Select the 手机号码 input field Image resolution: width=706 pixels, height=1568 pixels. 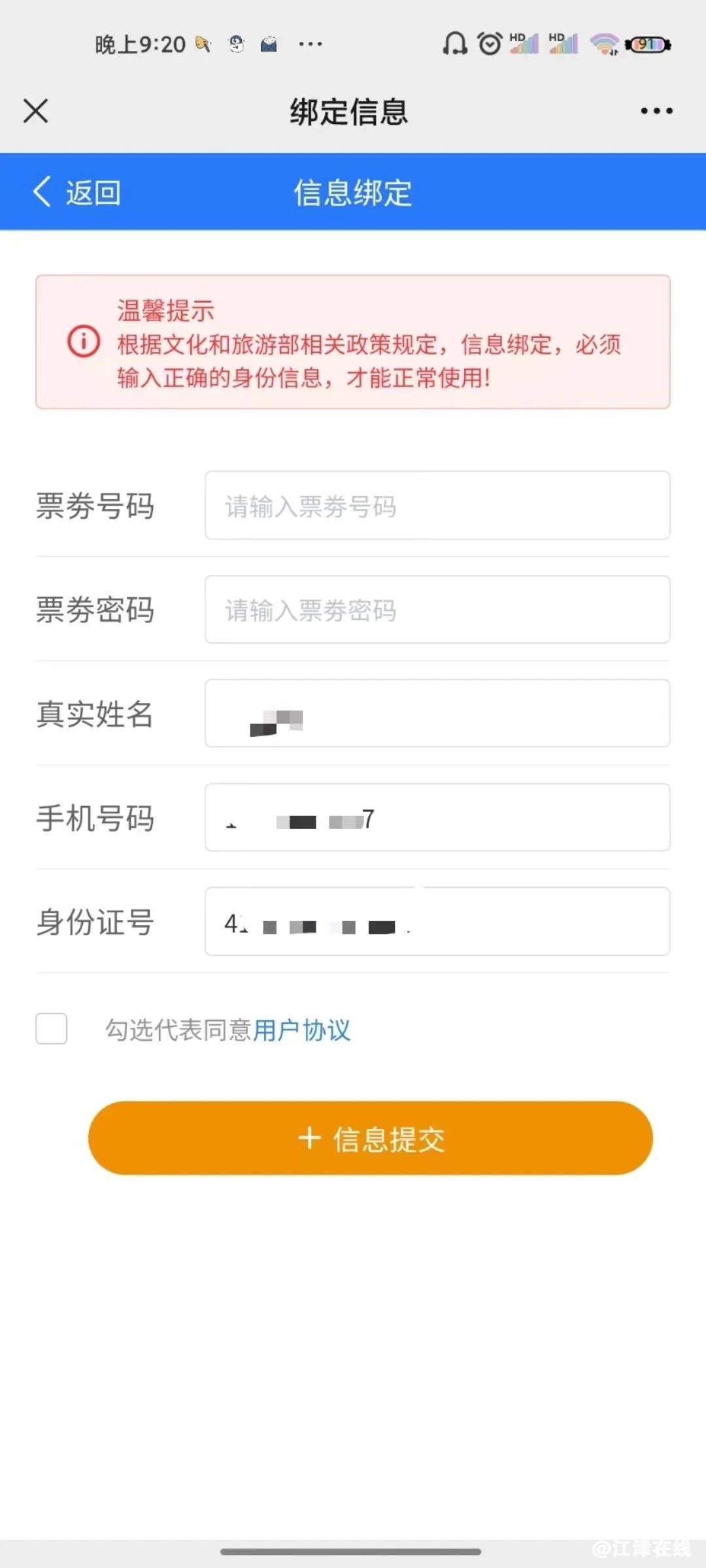(x=437, y=817)
